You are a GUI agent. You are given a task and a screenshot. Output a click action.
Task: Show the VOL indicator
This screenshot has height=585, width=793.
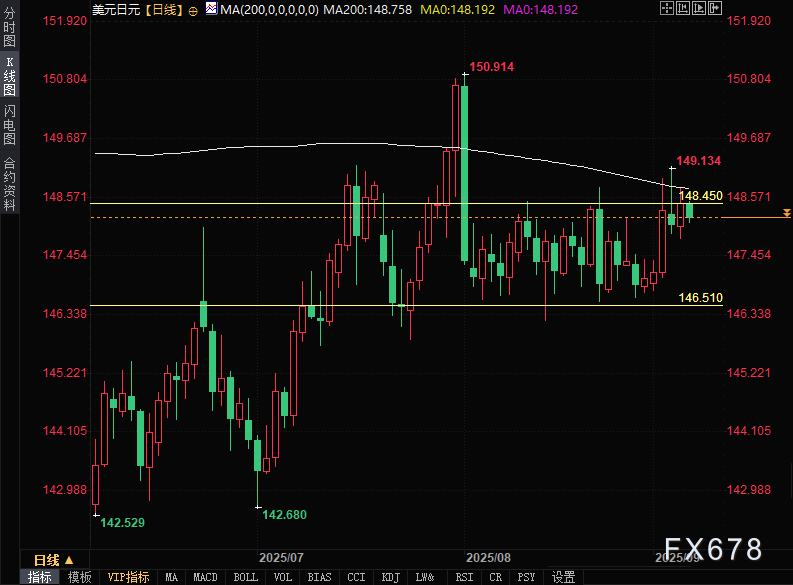click(x=283, y=577)
